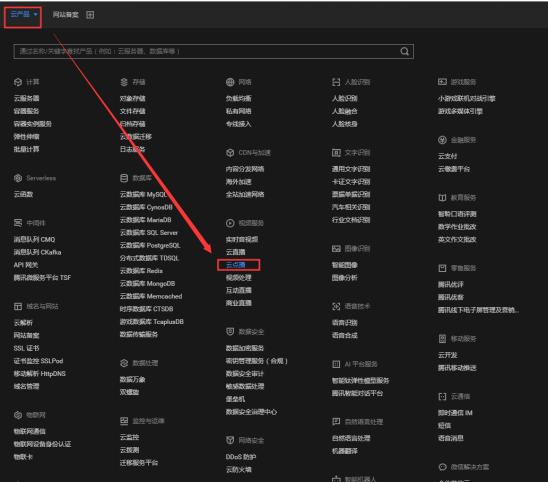
Task: Open 即时通信 IM under 云通信
Action: click(455, 413)
